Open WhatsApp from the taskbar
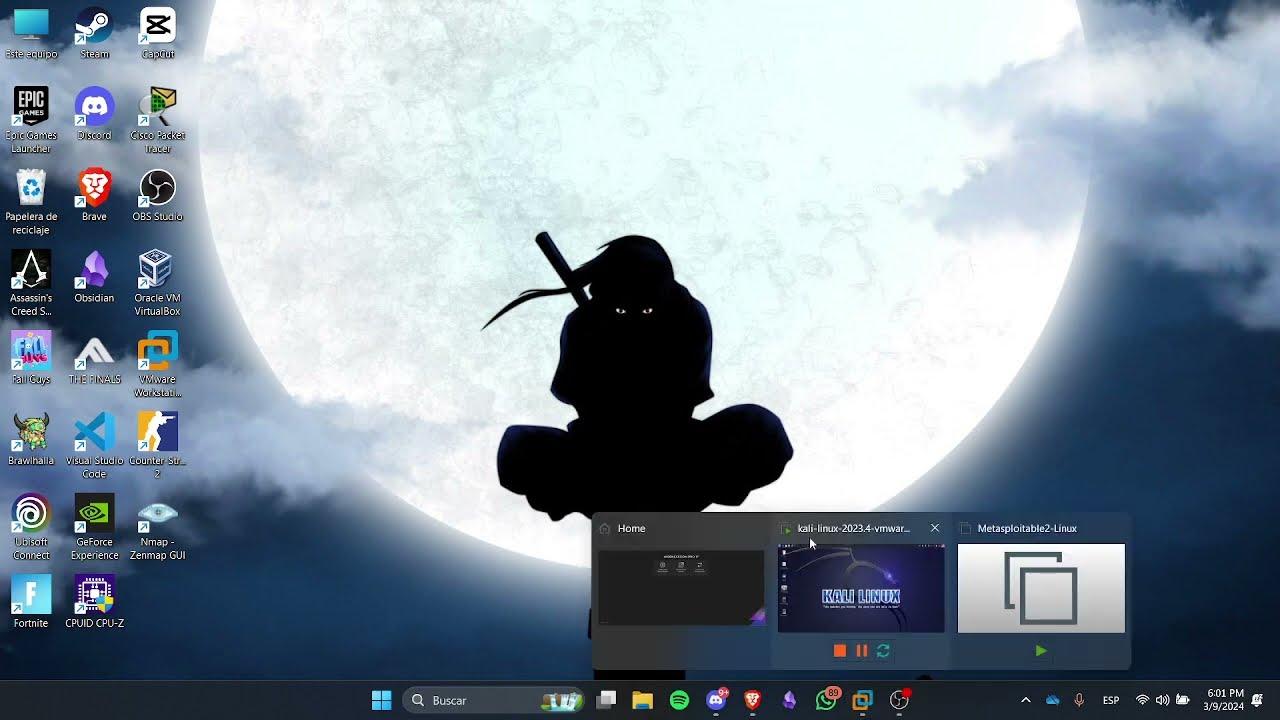The width and height of the screenshot is (1280, 720). (826, 700)
